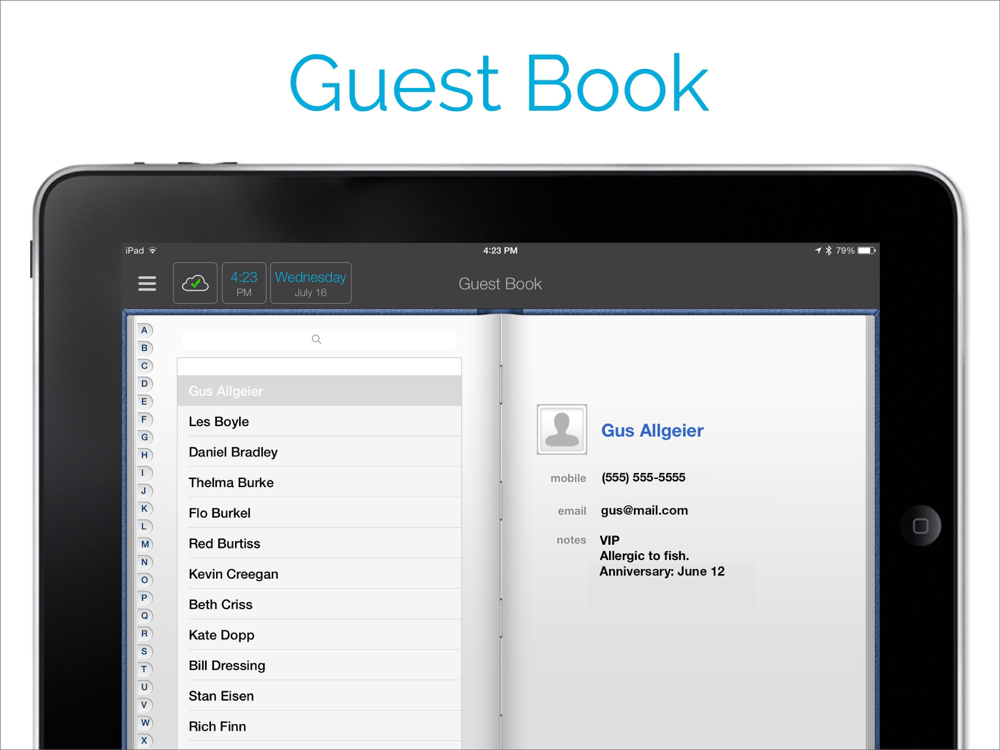
Task: Jump to index tab J
Action: coord(145,490)
